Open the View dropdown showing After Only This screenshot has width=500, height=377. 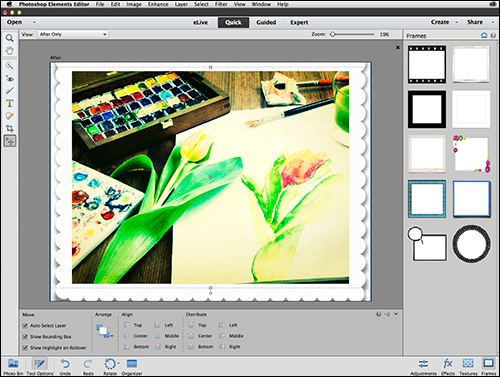[x=73, y=34]
